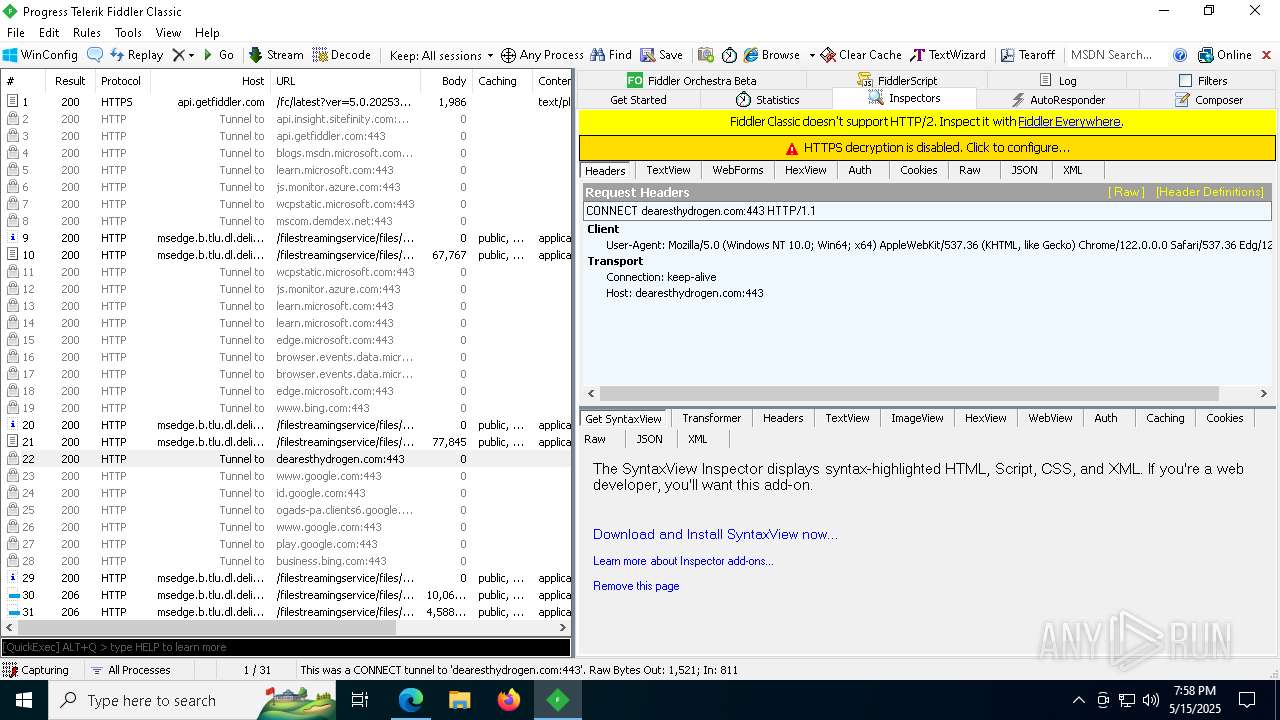Select response ImageView tab

[x=917, y=418]
